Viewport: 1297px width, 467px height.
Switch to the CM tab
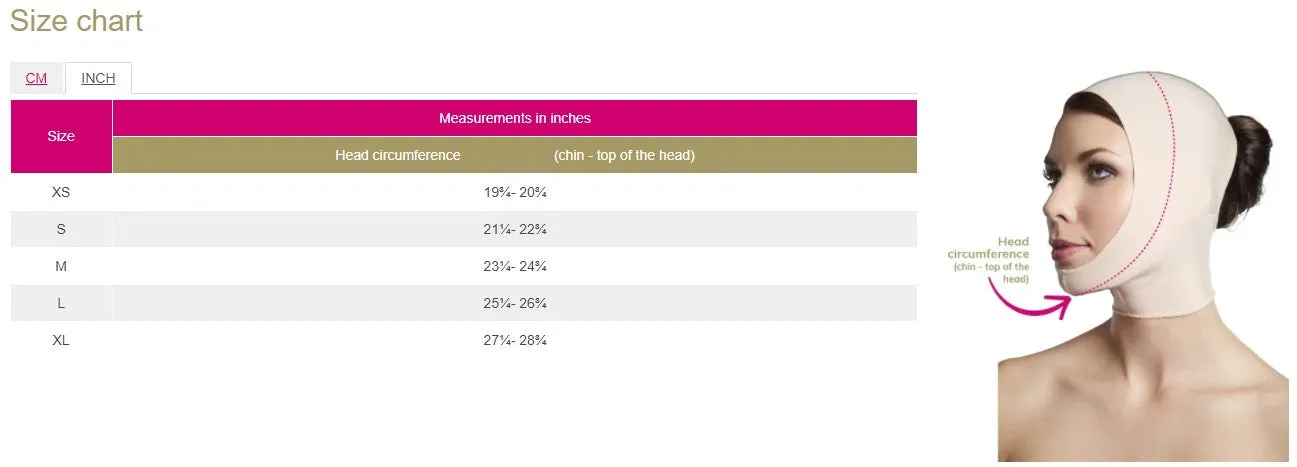pos(36,78)
